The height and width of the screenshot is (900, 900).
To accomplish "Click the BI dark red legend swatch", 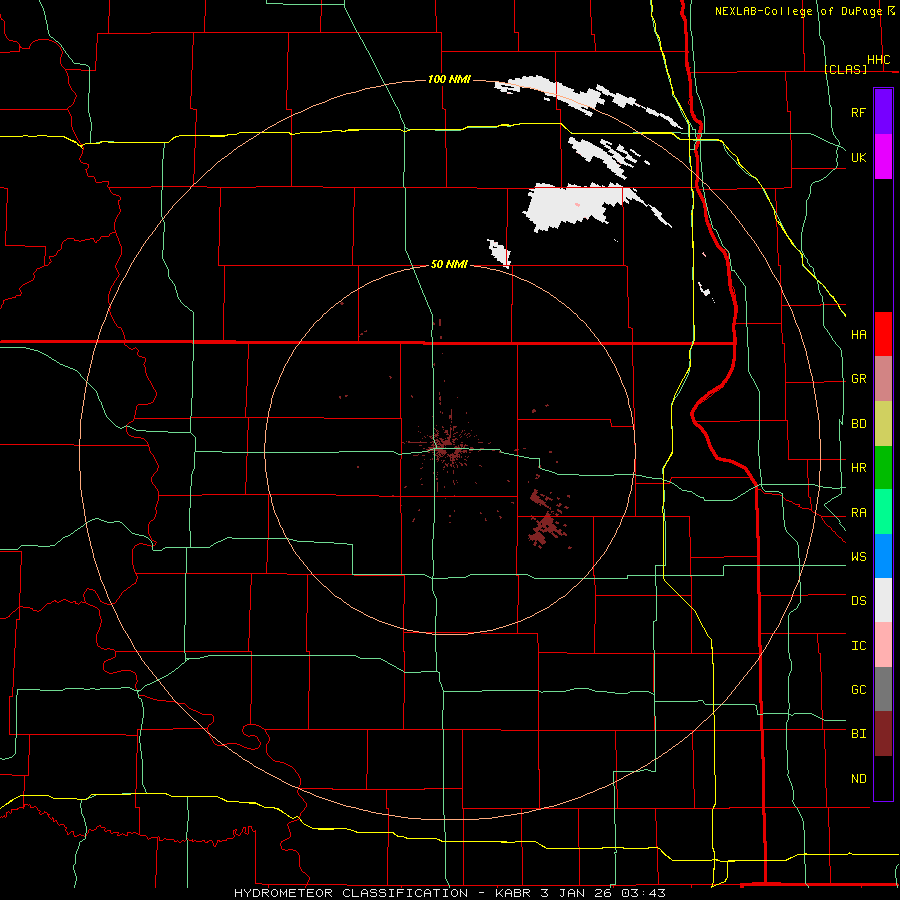I will click(883, 734).
